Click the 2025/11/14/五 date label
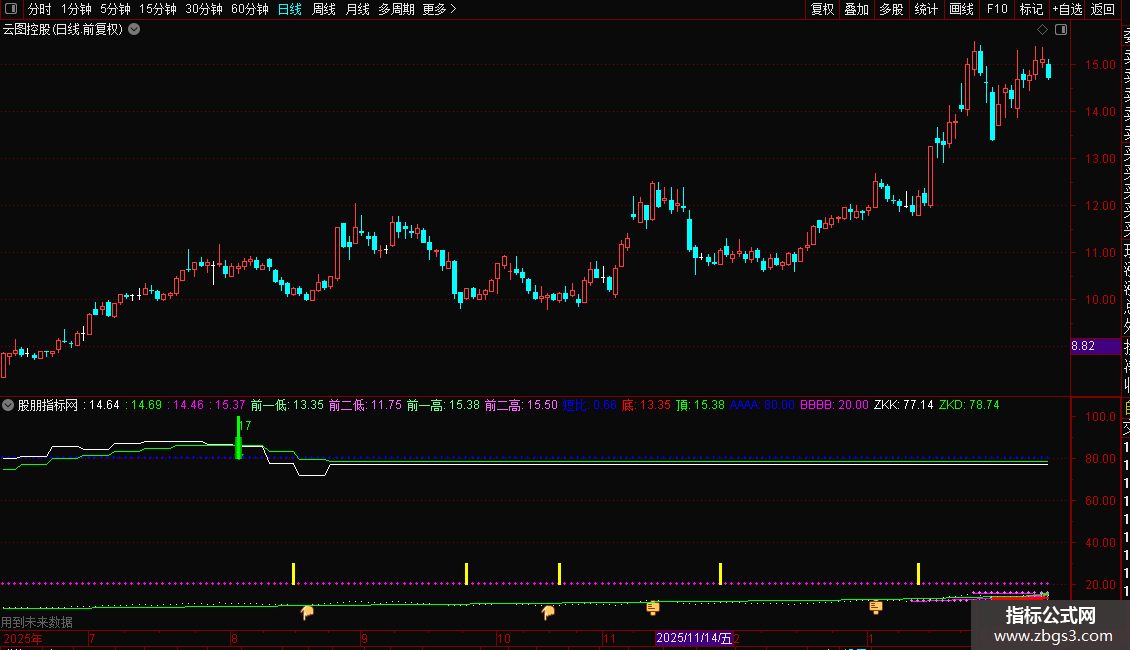 click(694, 638)
